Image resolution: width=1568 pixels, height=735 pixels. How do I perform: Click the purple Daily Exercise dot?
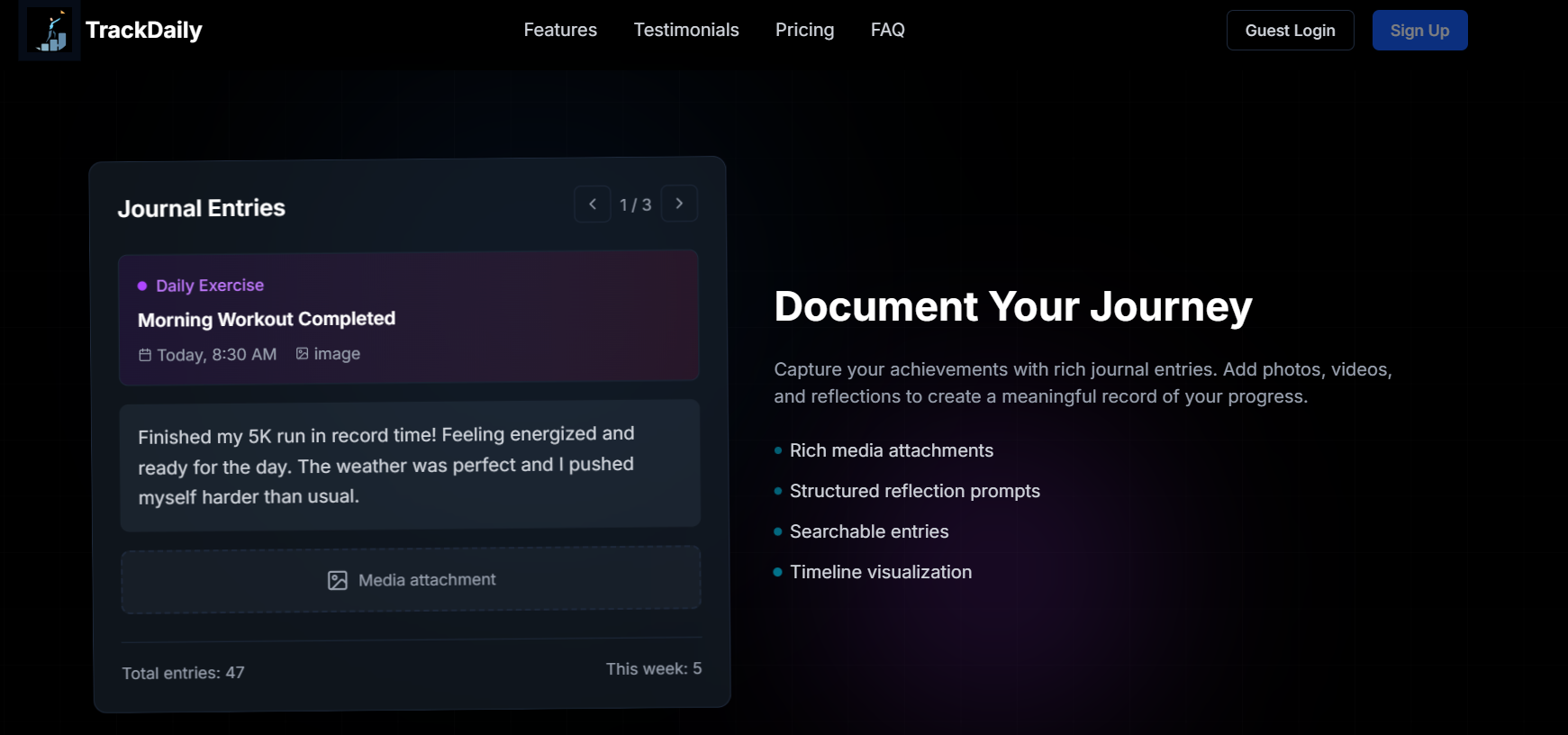(x=142, y=286)
